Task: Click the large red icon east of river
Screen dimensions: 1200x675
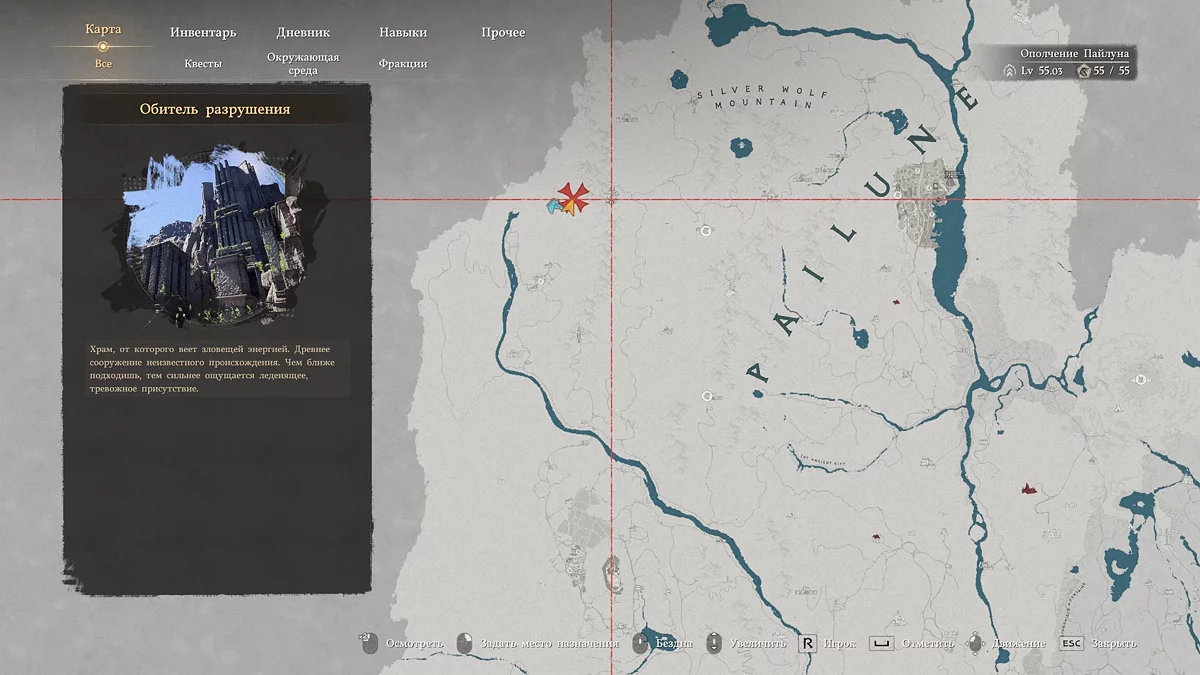Action: [x=1026, y=489]
